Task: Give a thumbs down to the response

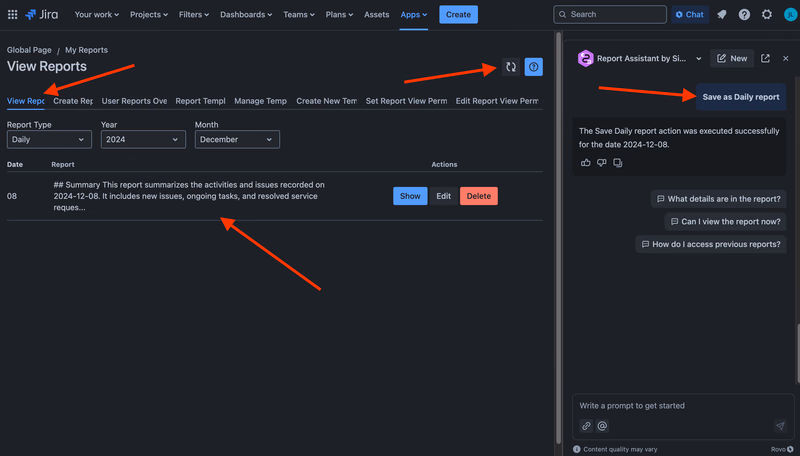Action: [602, 163]
